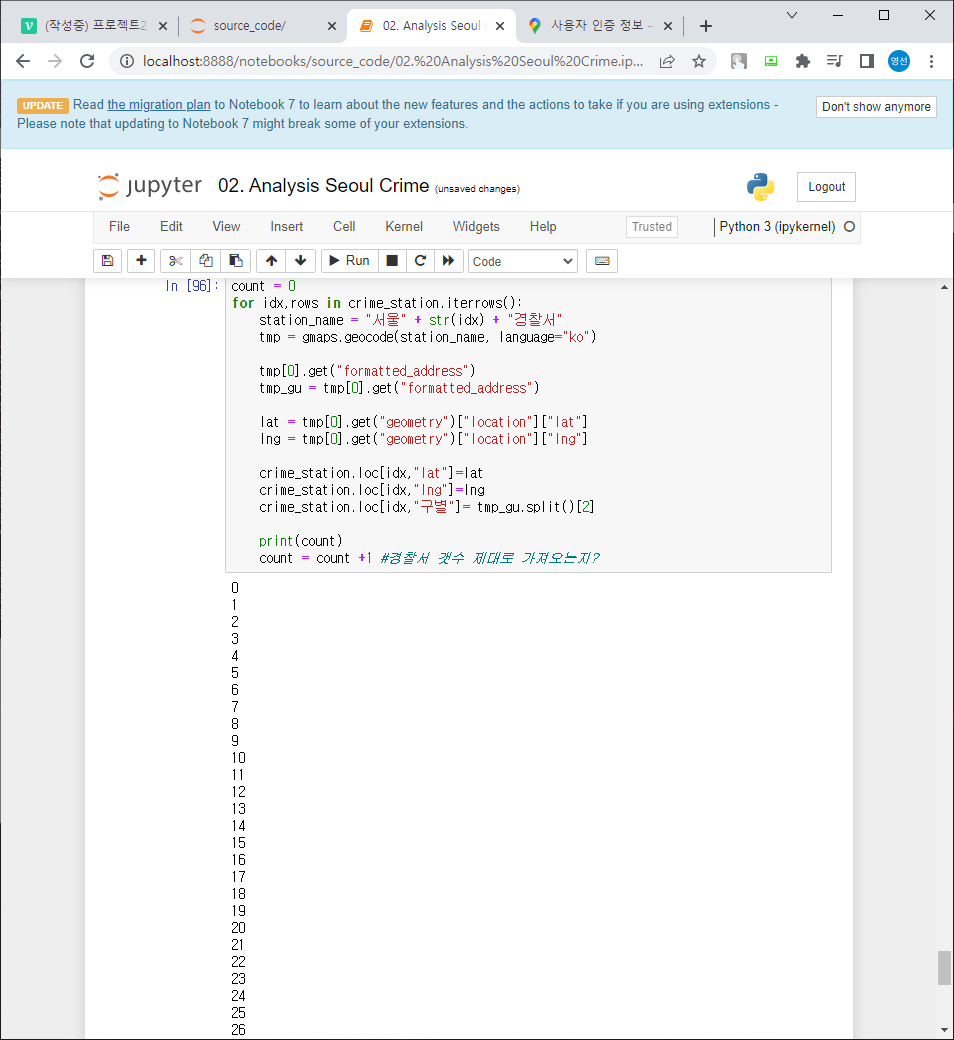Open the browser side panel icon
954x1040 pixels.
pyautogui.click(x=866, y=61)
